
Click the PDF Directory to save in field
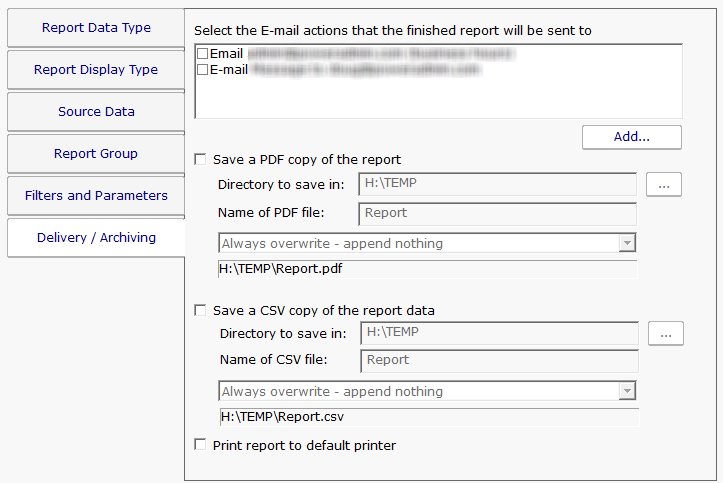[x=496, y=184]
